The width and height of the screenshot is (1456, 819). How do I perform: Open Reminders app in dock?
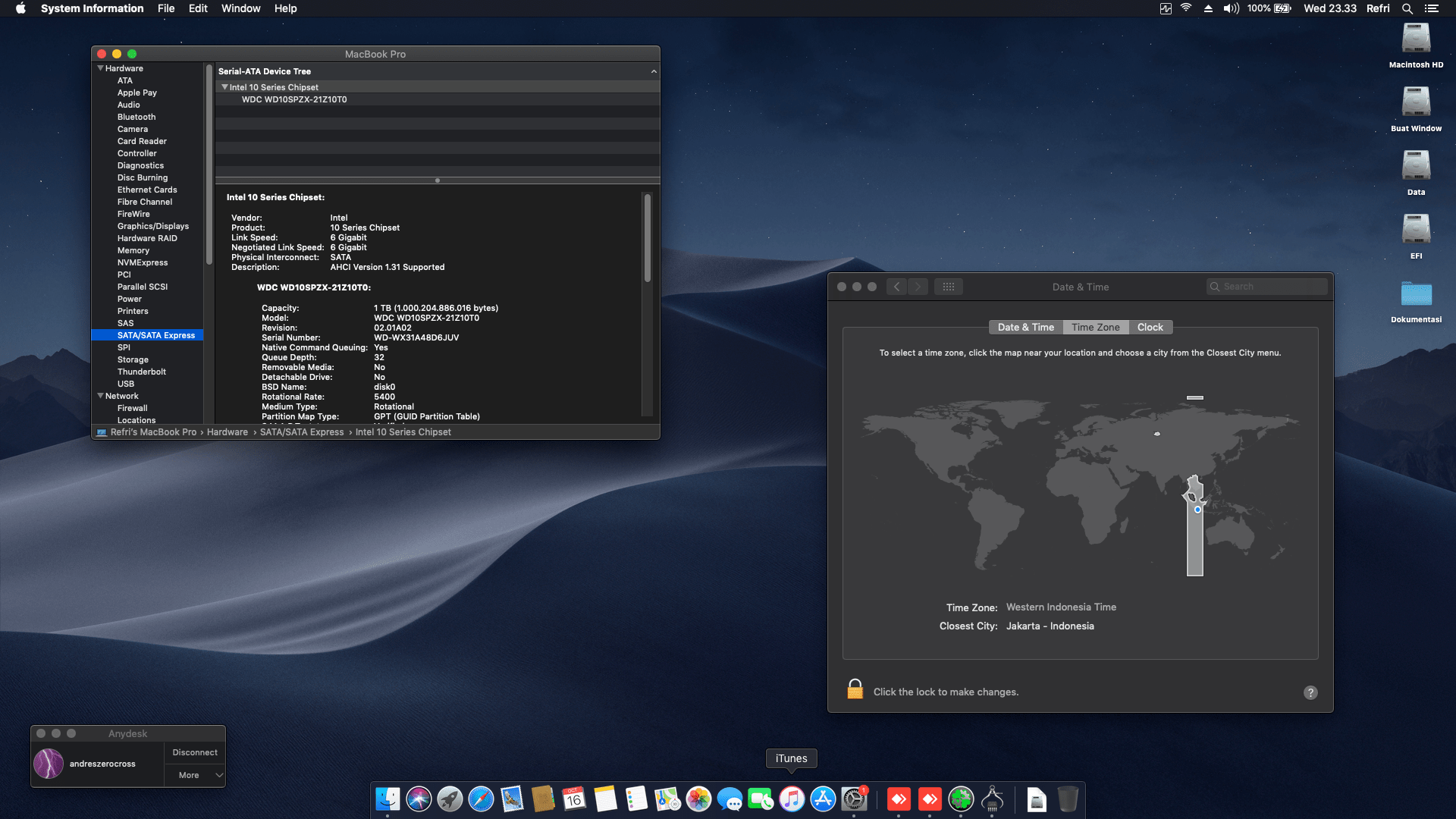[x=636, y=799]
